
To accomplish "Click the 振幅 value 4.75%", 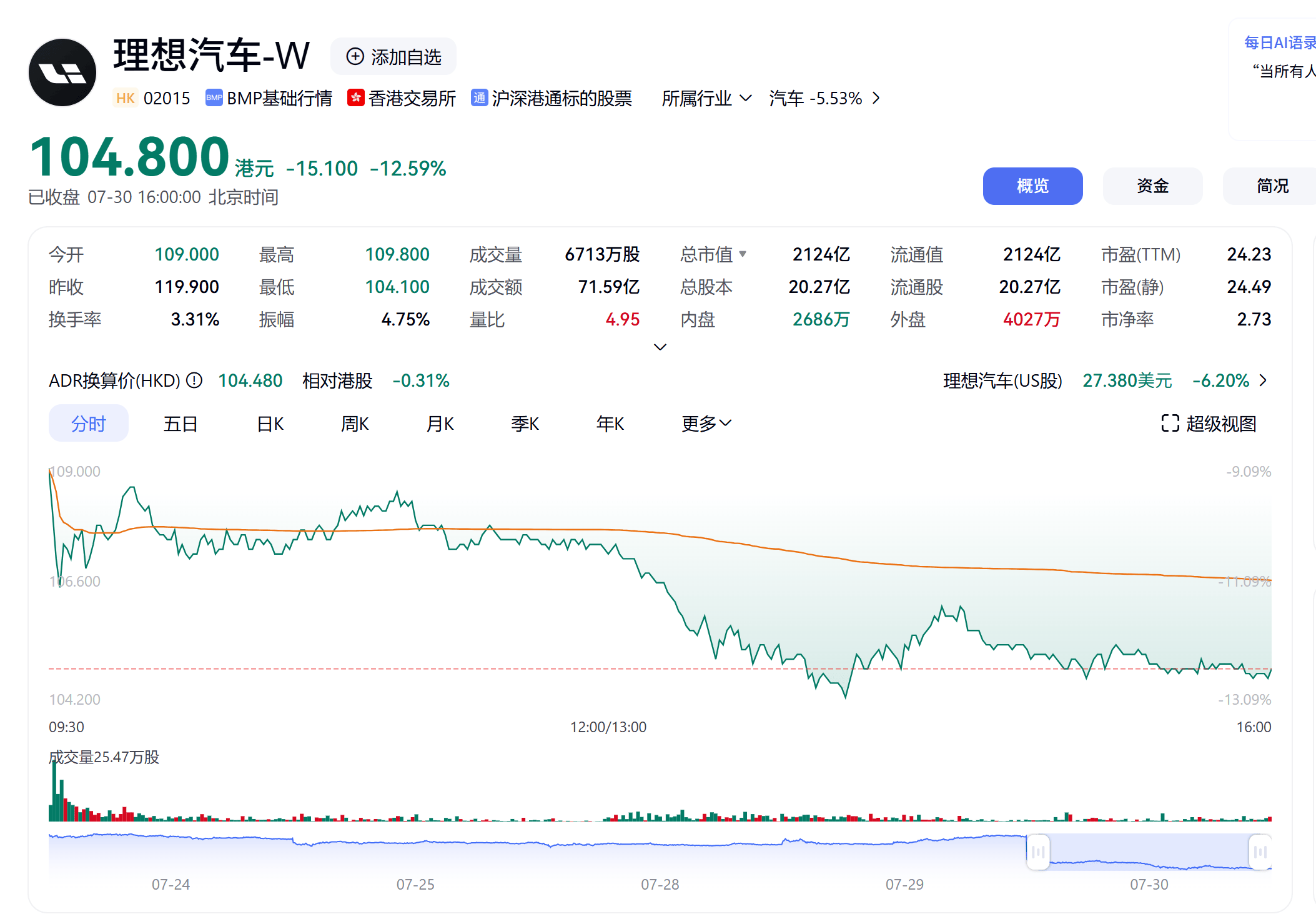I will point(405,319).
